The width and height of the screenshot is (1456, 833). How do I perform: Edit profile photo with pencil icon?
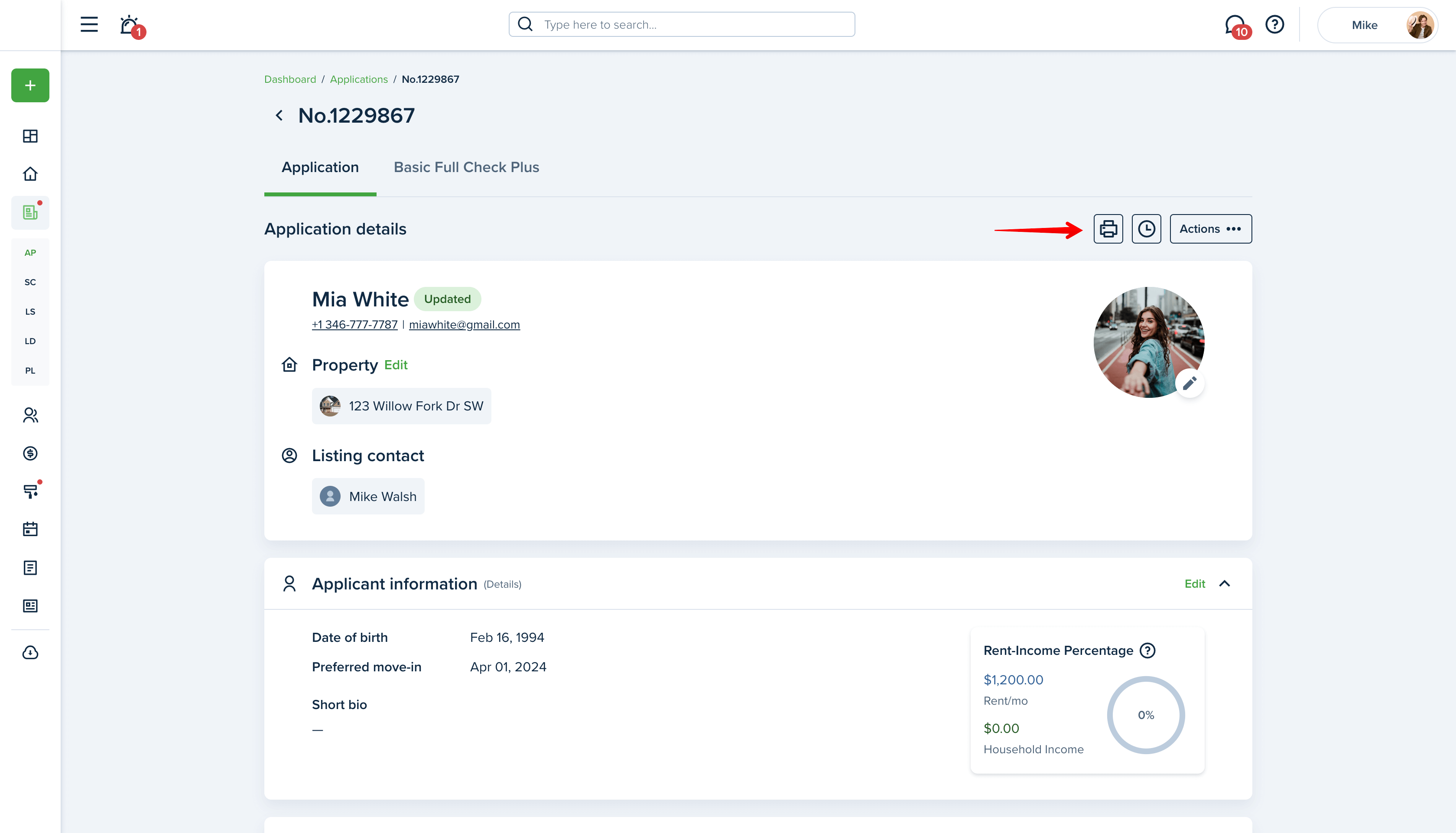[x=1189, y=383]
